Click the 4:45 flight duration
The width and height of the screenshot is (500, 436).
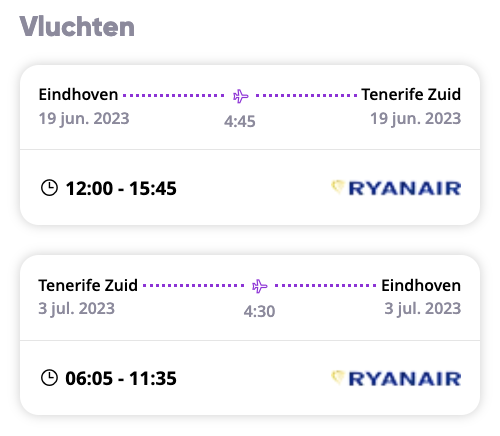(240, 121)
